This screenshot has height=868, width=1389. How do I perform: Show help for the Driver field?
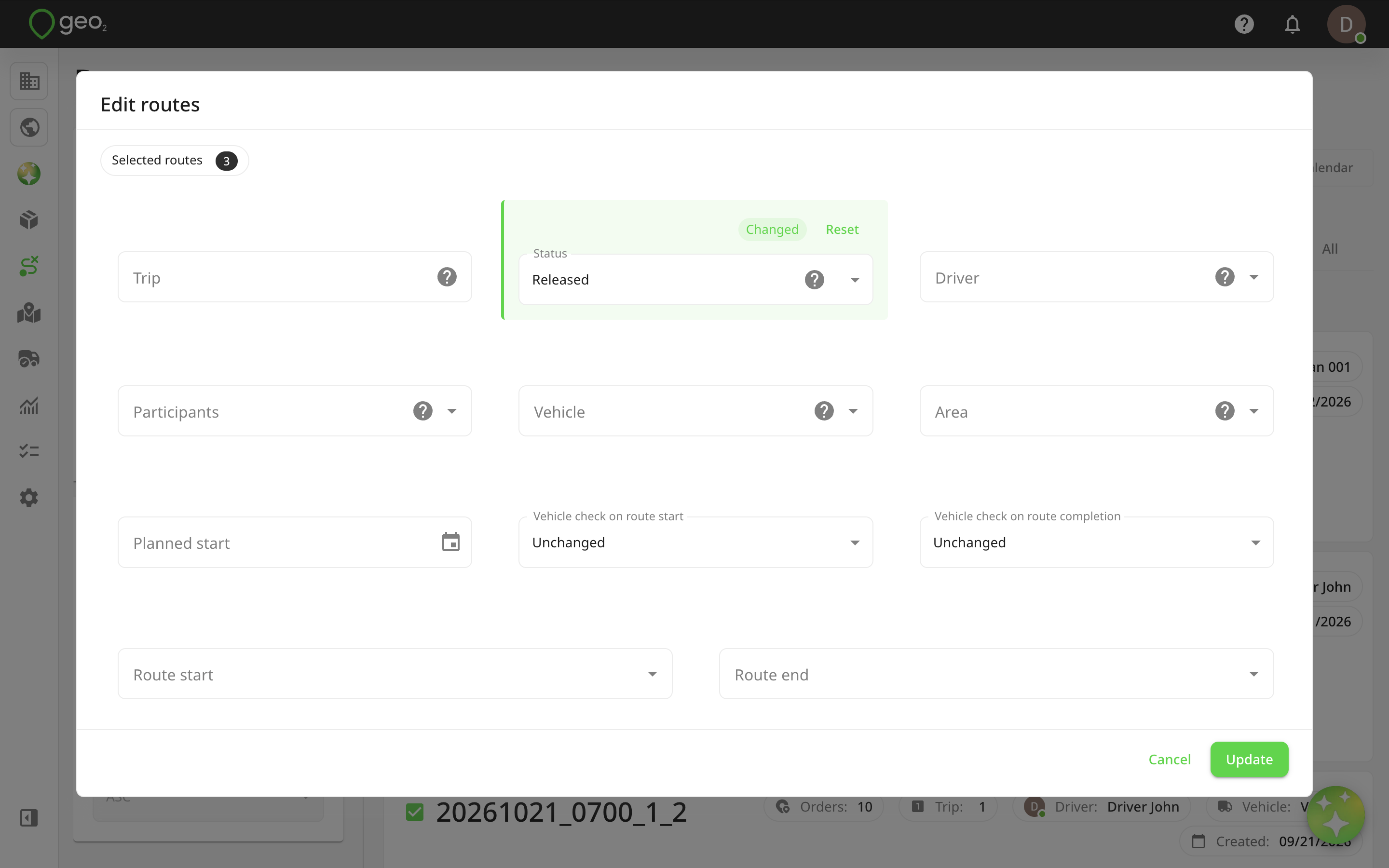click(x=1225, y=277)
